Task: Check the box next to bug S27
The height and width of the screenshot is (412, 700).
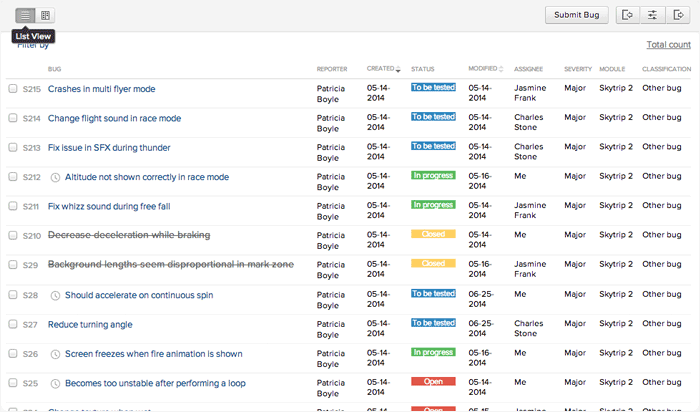Action: point(13,324)
